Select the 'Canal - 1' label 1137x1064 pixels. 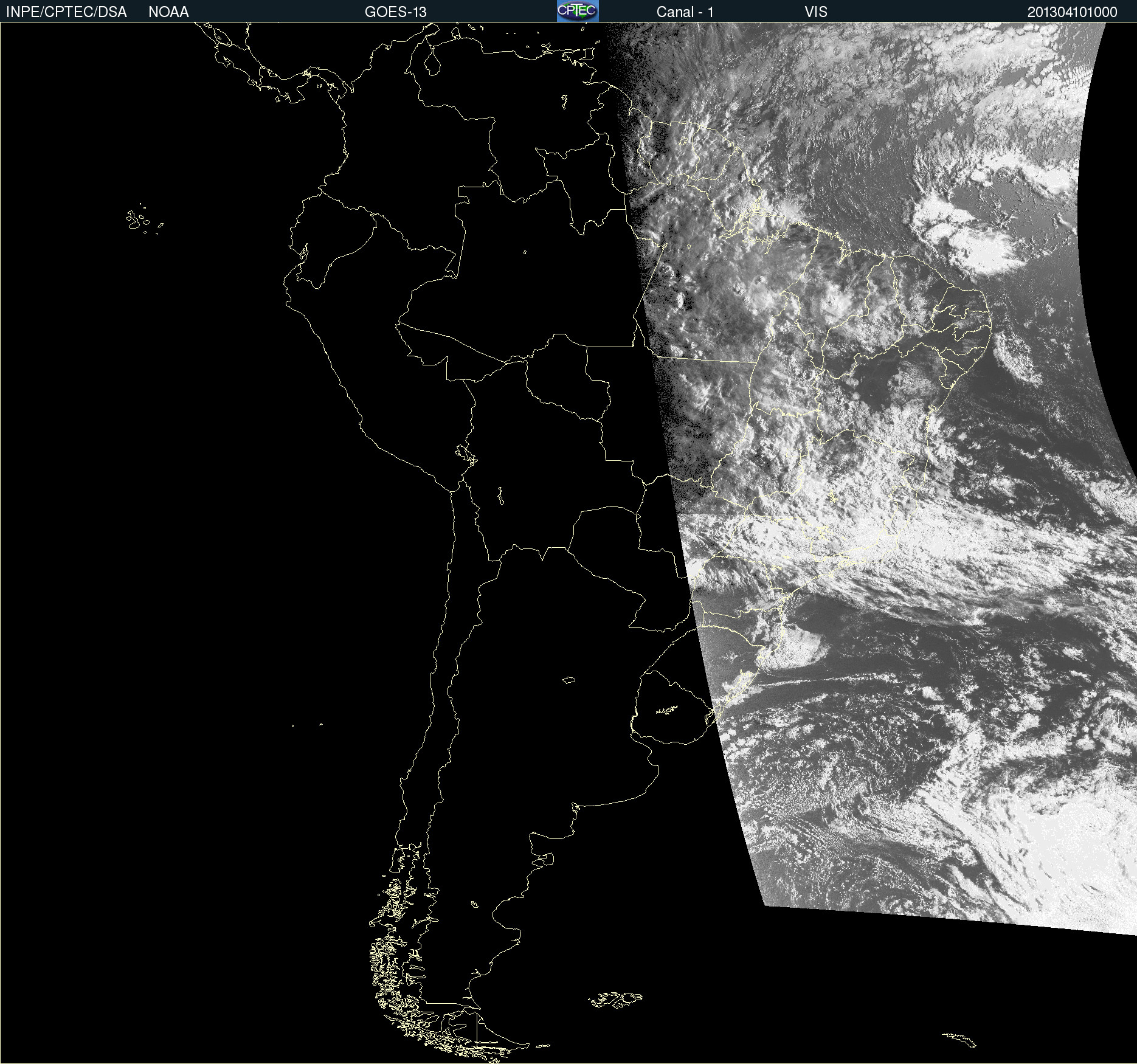click(685, 12)
